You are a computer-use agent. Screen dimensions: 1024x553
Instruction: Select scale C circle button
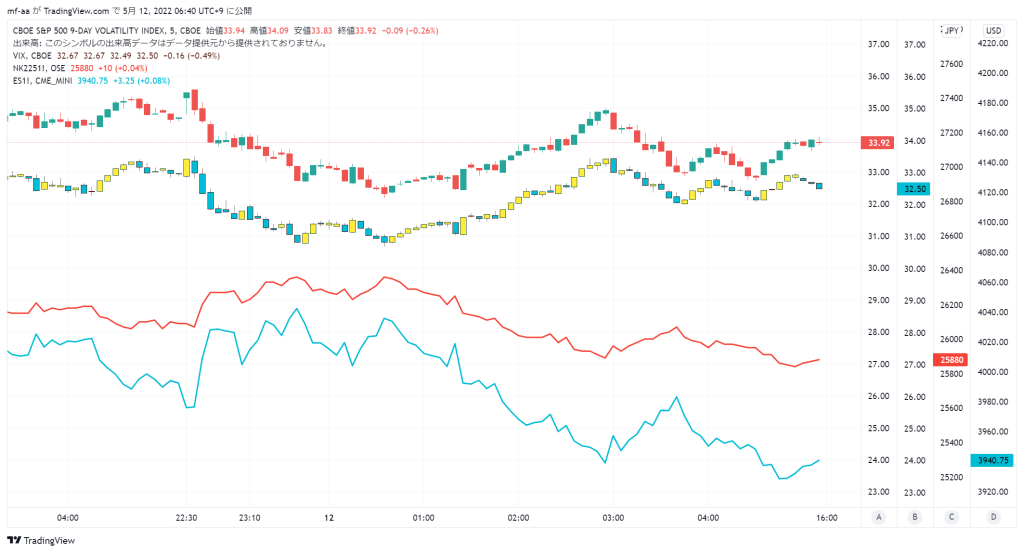[x=951, y=517]
